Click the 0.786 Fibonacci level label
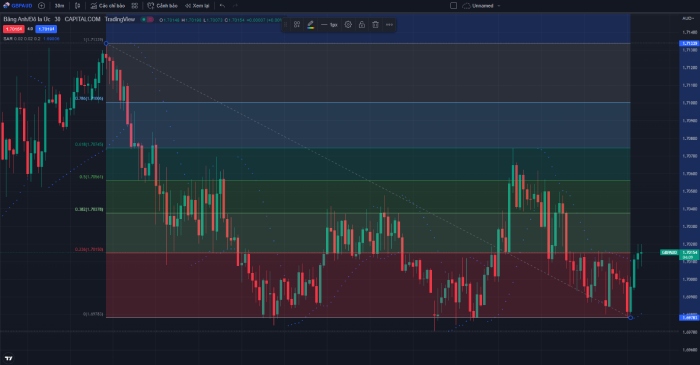The image size is (700, 365). pyautogui.click(x=89, y=99)
